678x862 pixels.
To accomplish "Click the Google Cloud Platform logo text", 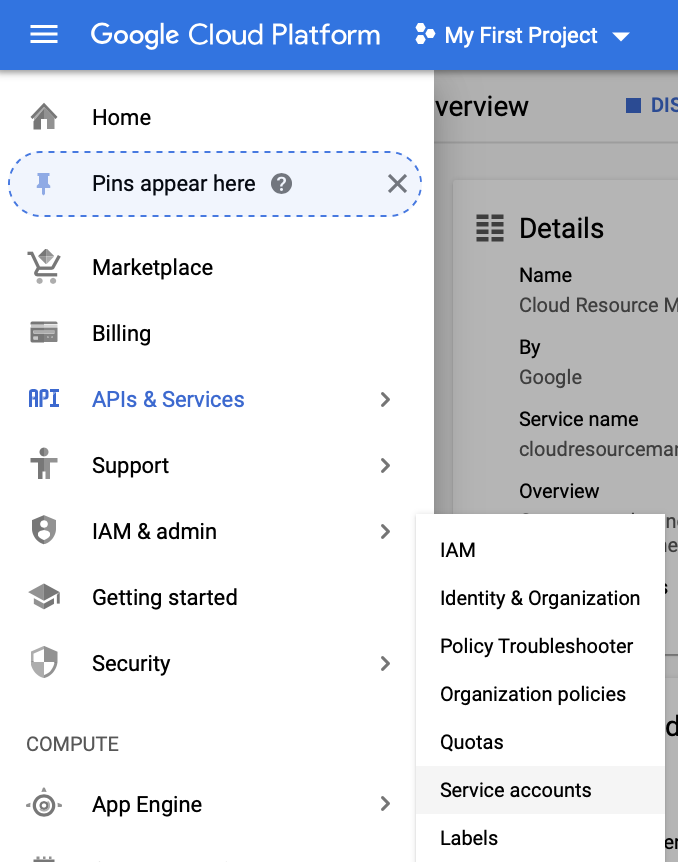I will point(235,35).
